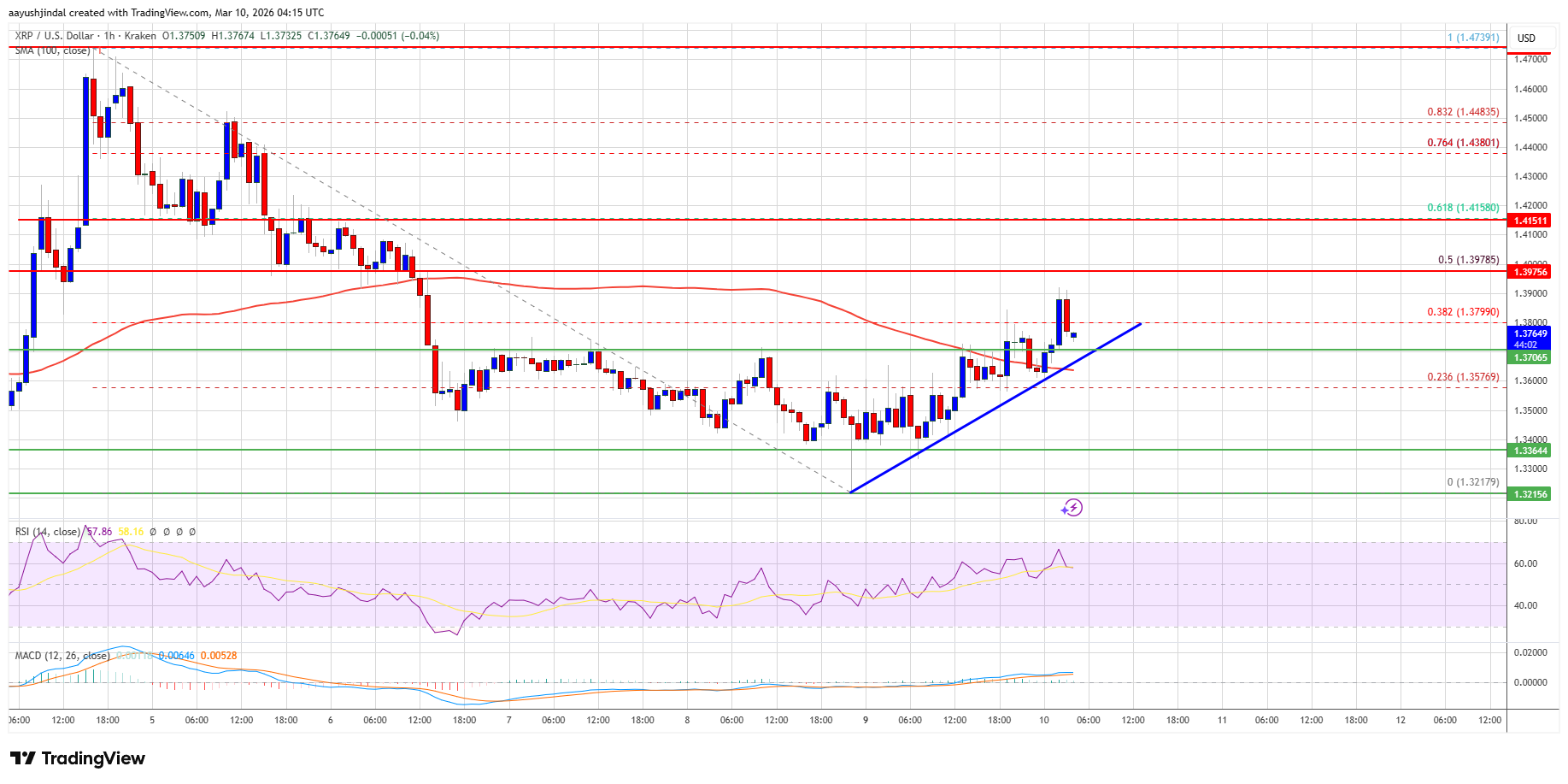Click the RSI (14, close) indicator label
The height and width of the screenshot is (784, 1568).
pyautogui.click(x=47, y=530)
